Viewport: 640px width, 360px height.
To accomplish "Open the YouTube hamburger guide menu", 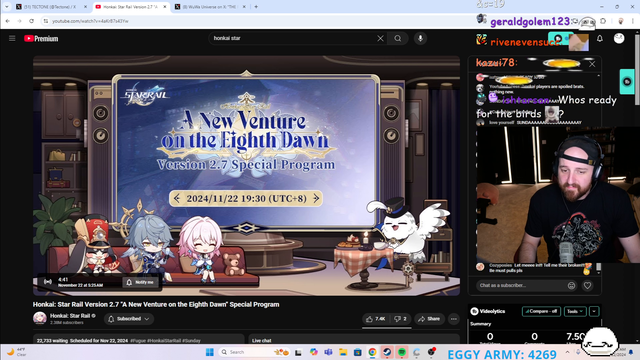I will coord(12,38).
